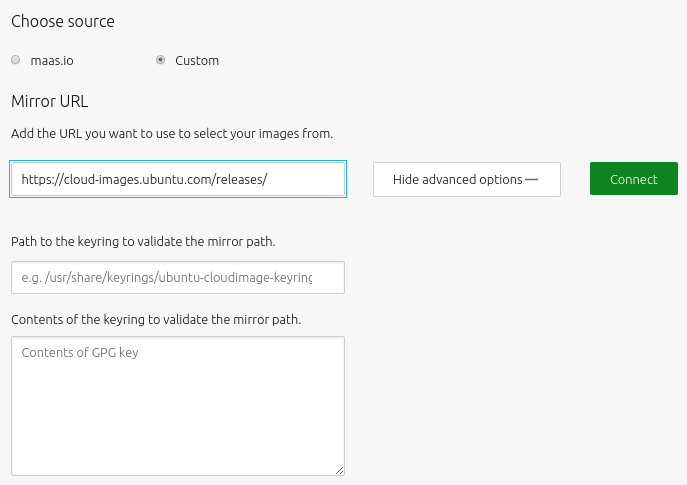
Task: Select the maas.io radio button
Action: coord(16,60)
